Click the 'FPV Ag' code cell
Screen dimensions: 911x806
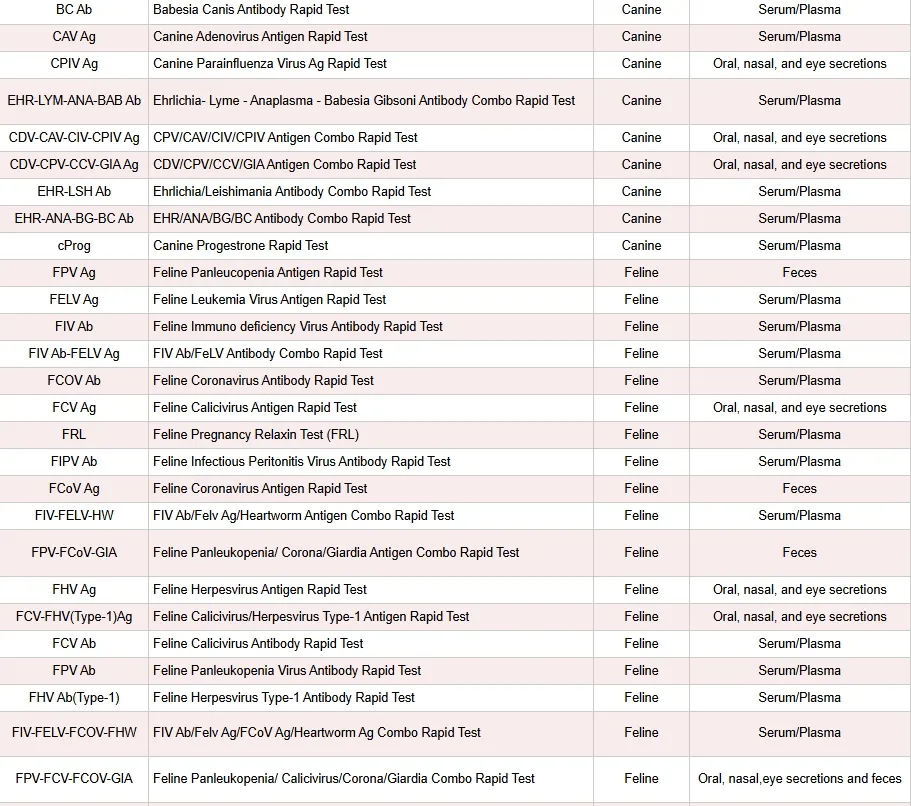74,273
